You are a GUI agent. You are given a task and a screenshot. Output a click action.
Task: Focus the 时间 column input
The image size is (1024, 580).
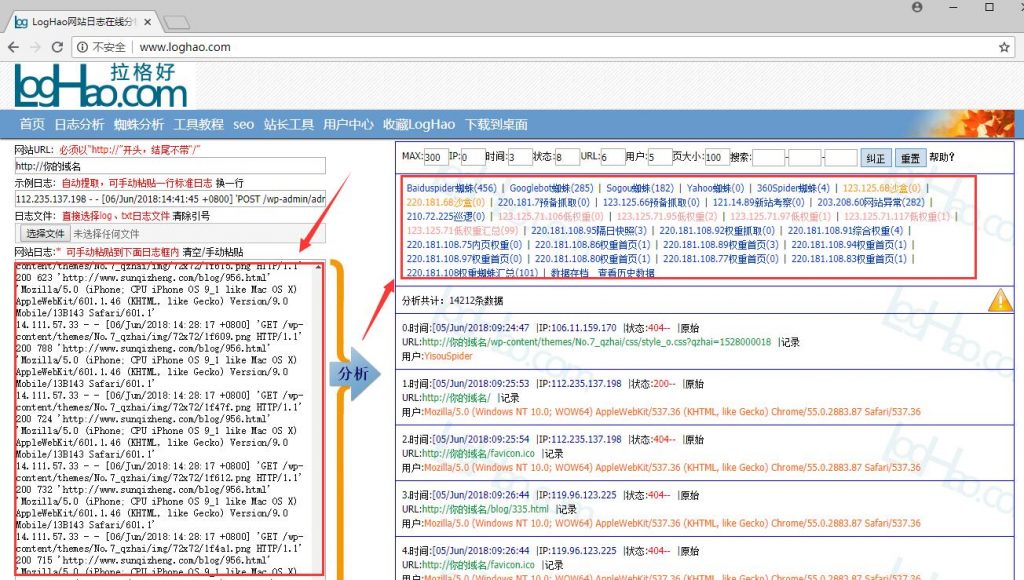click(520, 157)
